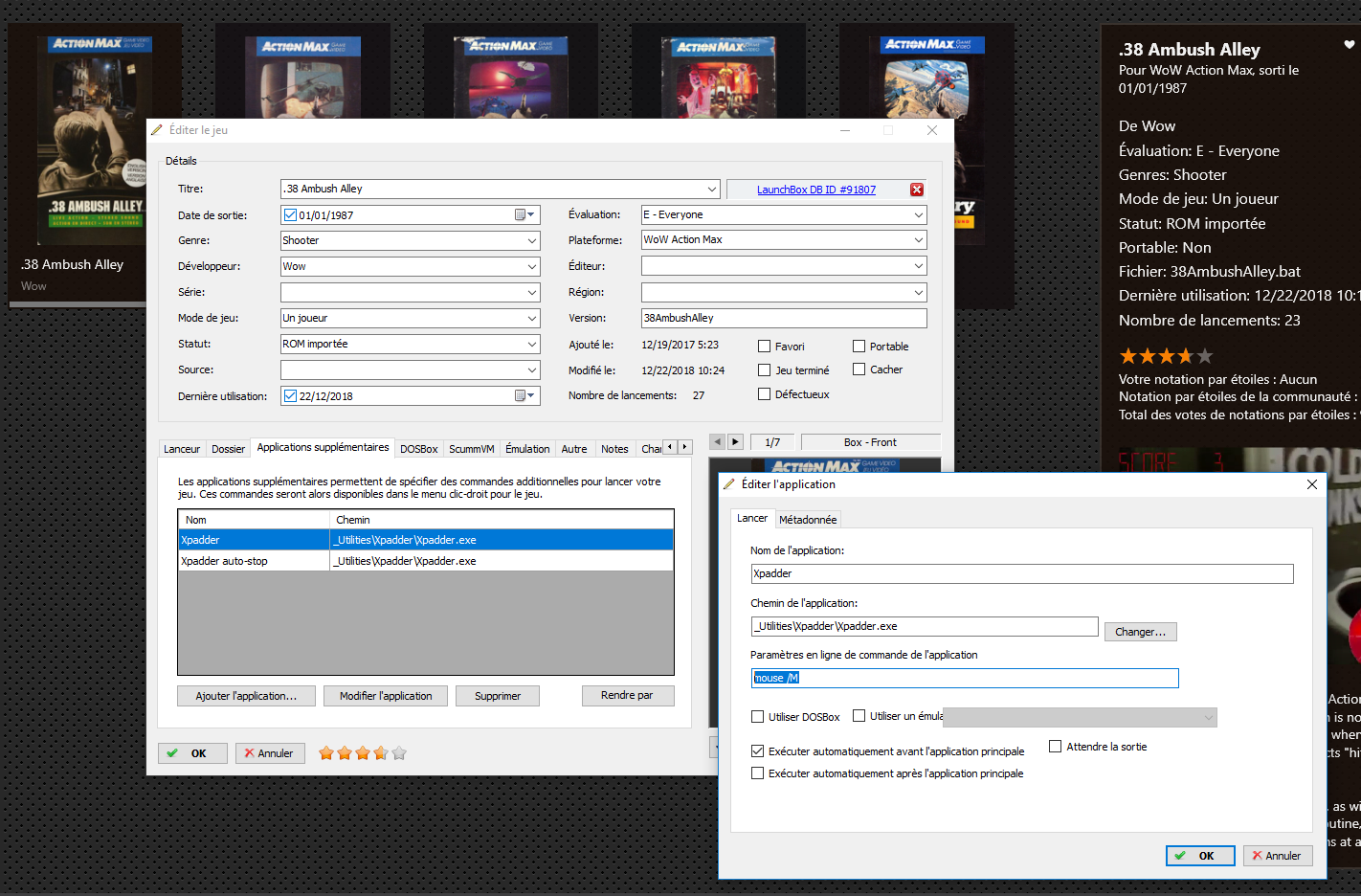Toggle the release date checkbox
The image size is (1361, 896).
[x=290, y=215]
